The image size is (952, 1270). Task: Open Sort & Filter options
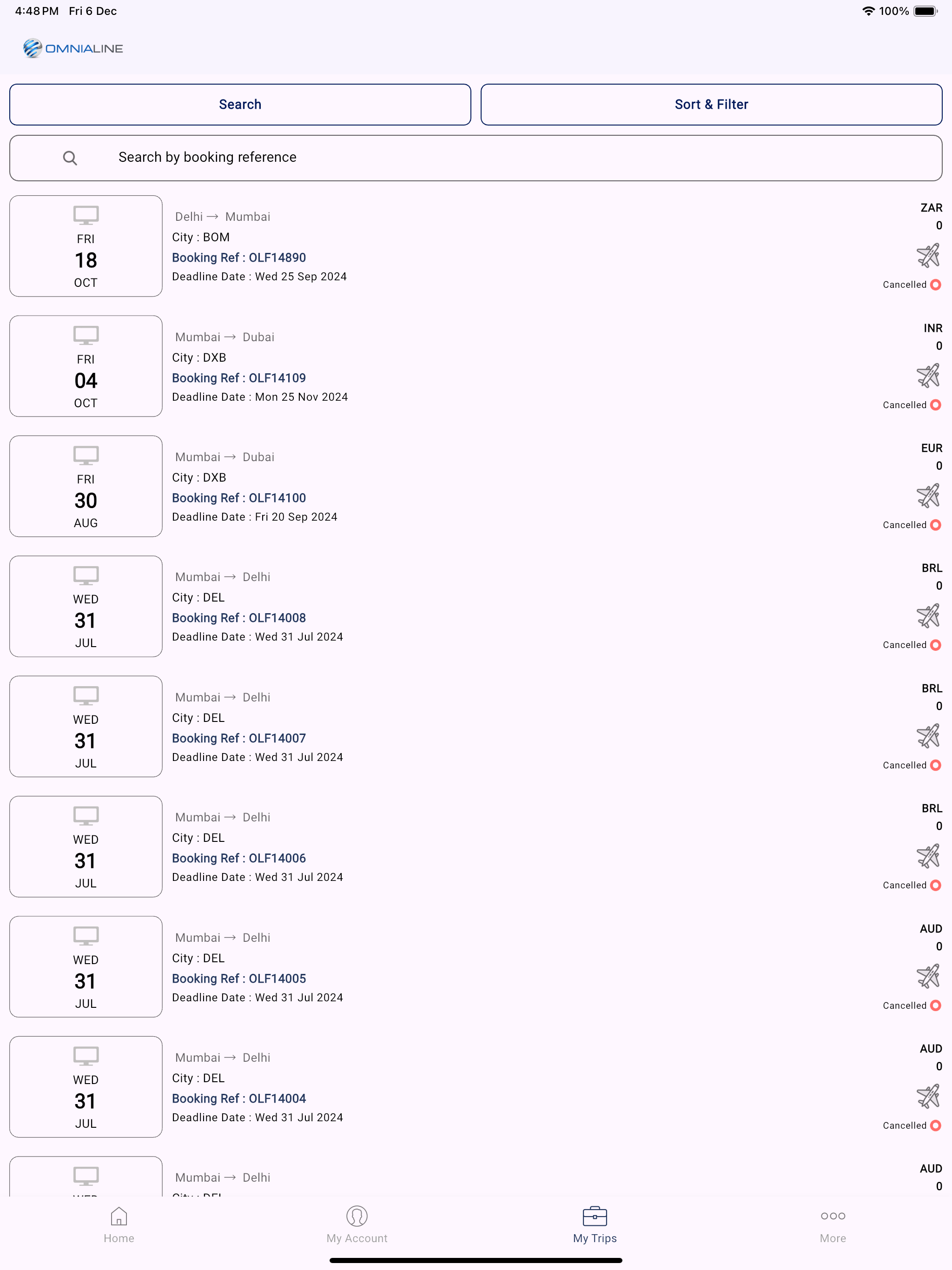711,105
